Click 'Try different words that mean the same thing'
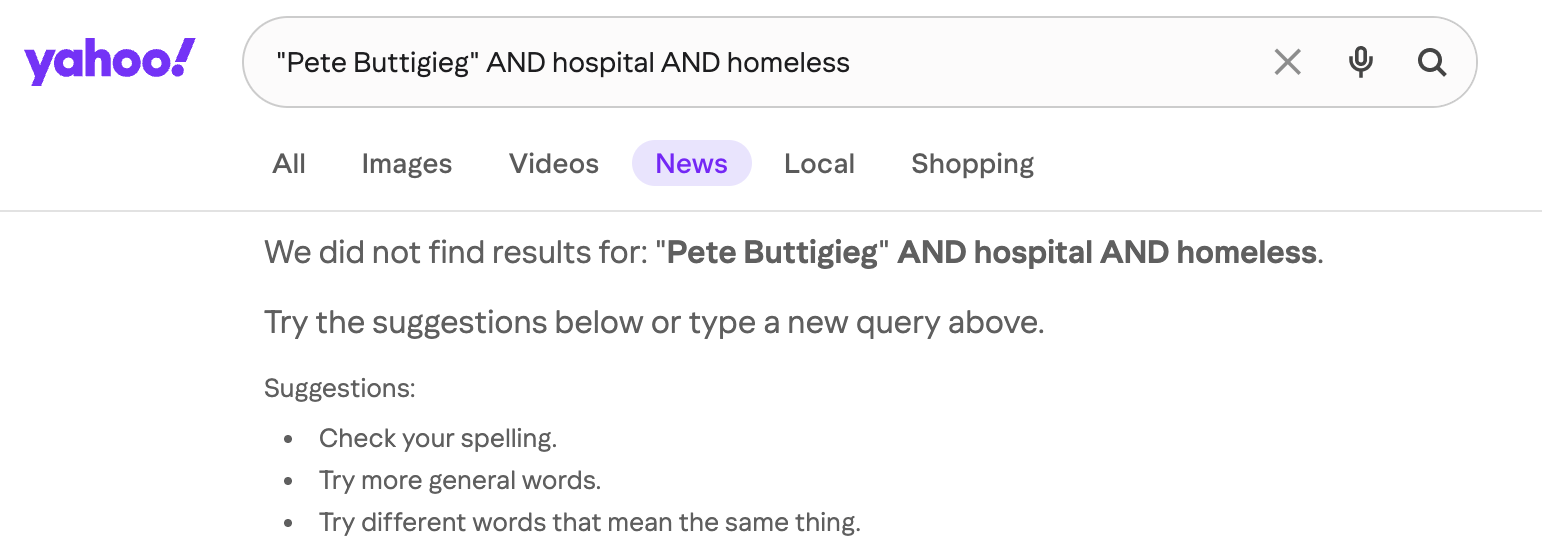The image size is (1542, 558). click(x=589, y=523)
